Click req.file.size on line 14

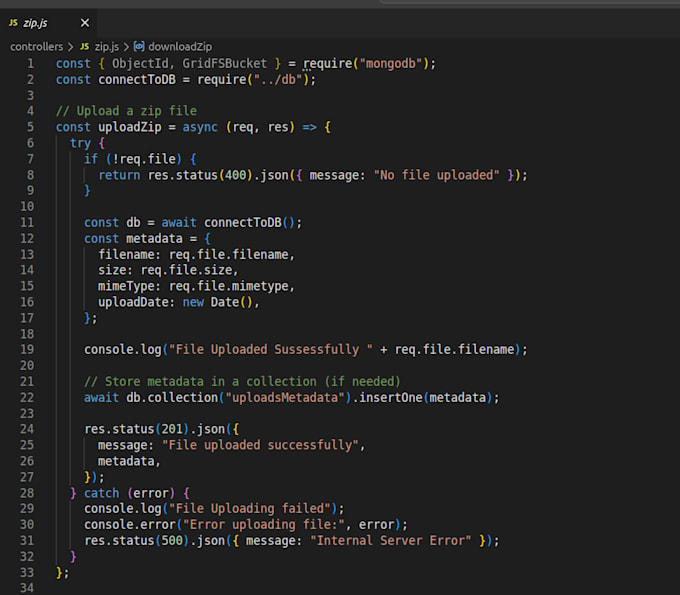click(186, 270)
